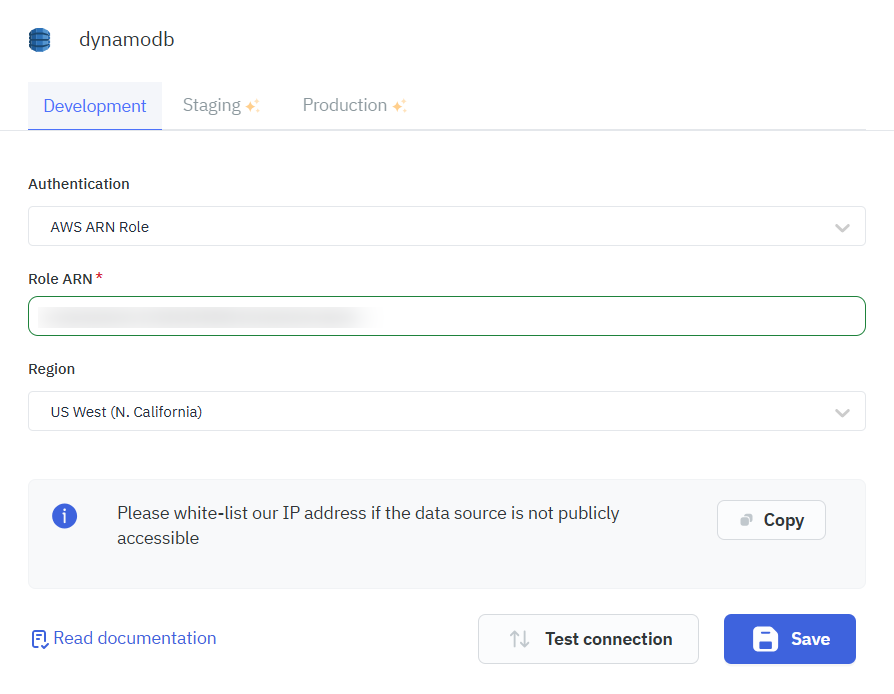Click the sparkle icon next to Staging
894x694 pixels.
(253, 105)
